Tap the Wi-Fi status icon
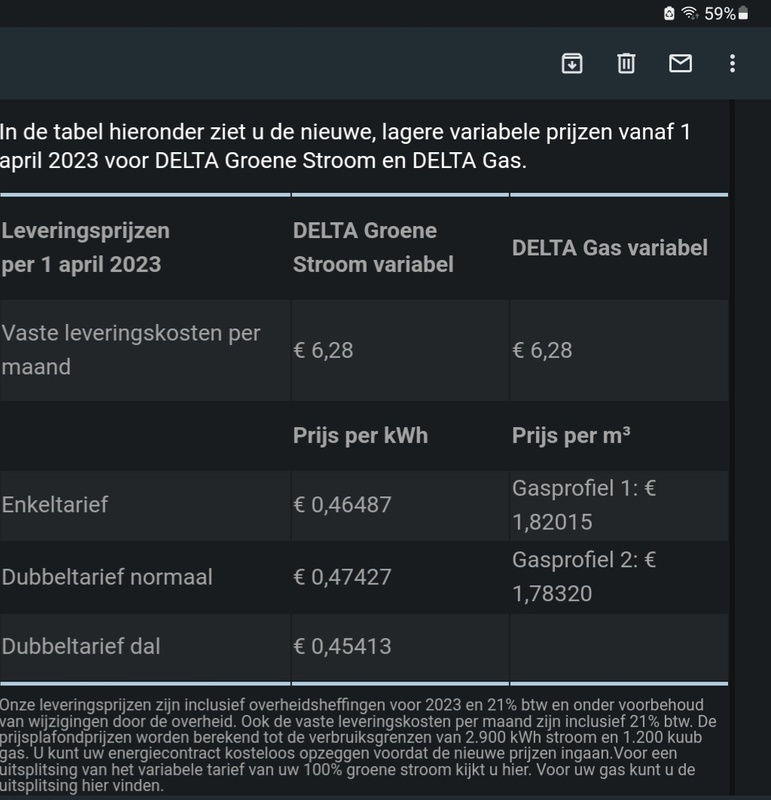 pos(690,13)
